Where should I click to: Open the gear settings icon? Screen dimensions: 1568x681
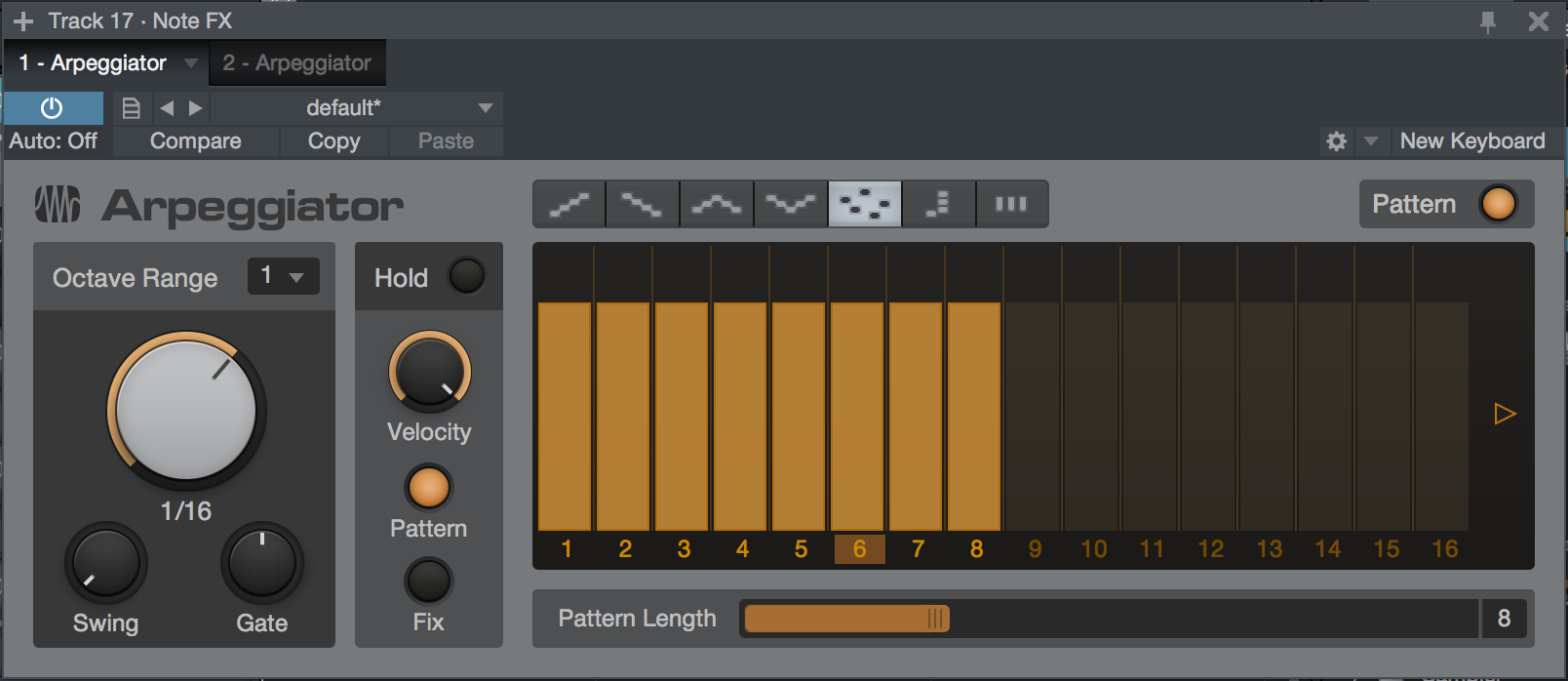[x=1336, y=141]
